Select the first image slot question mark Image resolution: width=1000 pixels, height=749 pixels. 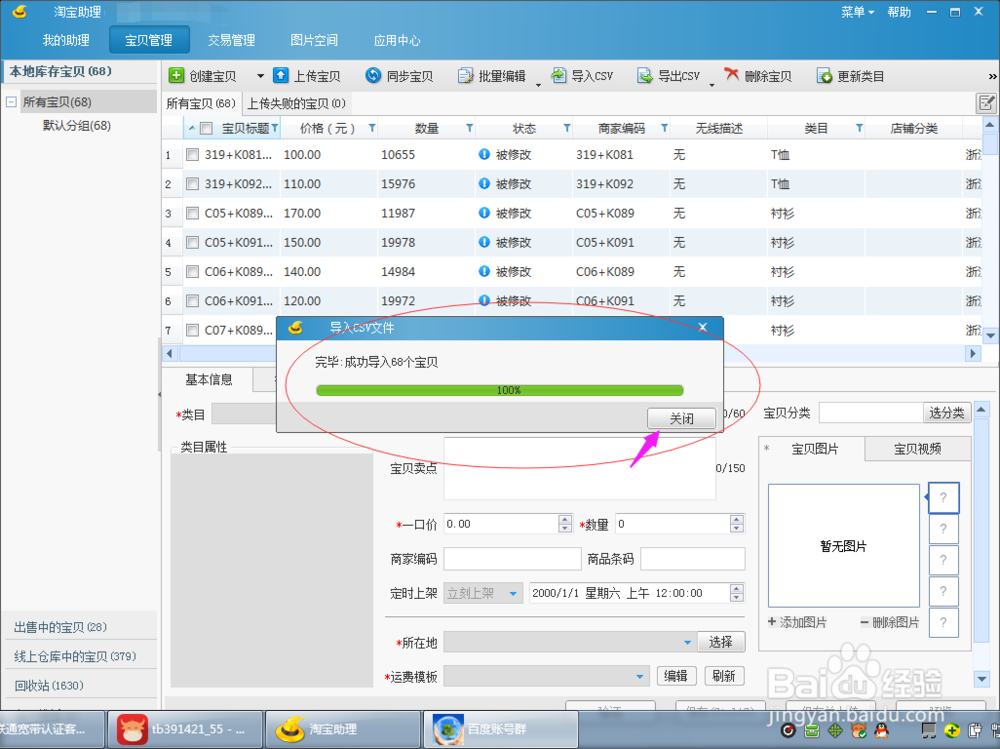pyautogui.click(x=943, y=498)
